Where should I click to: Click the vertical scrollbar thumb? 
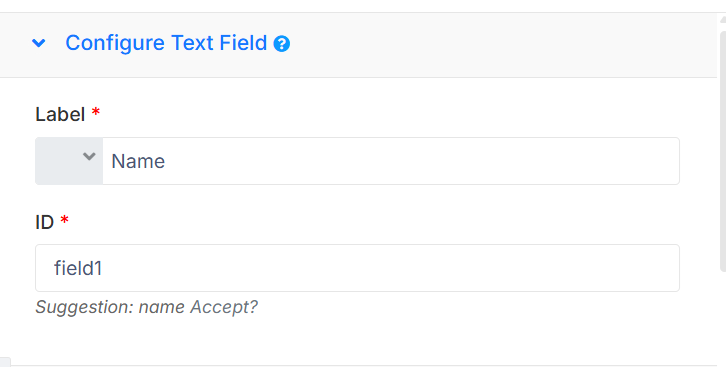(722, 151)
